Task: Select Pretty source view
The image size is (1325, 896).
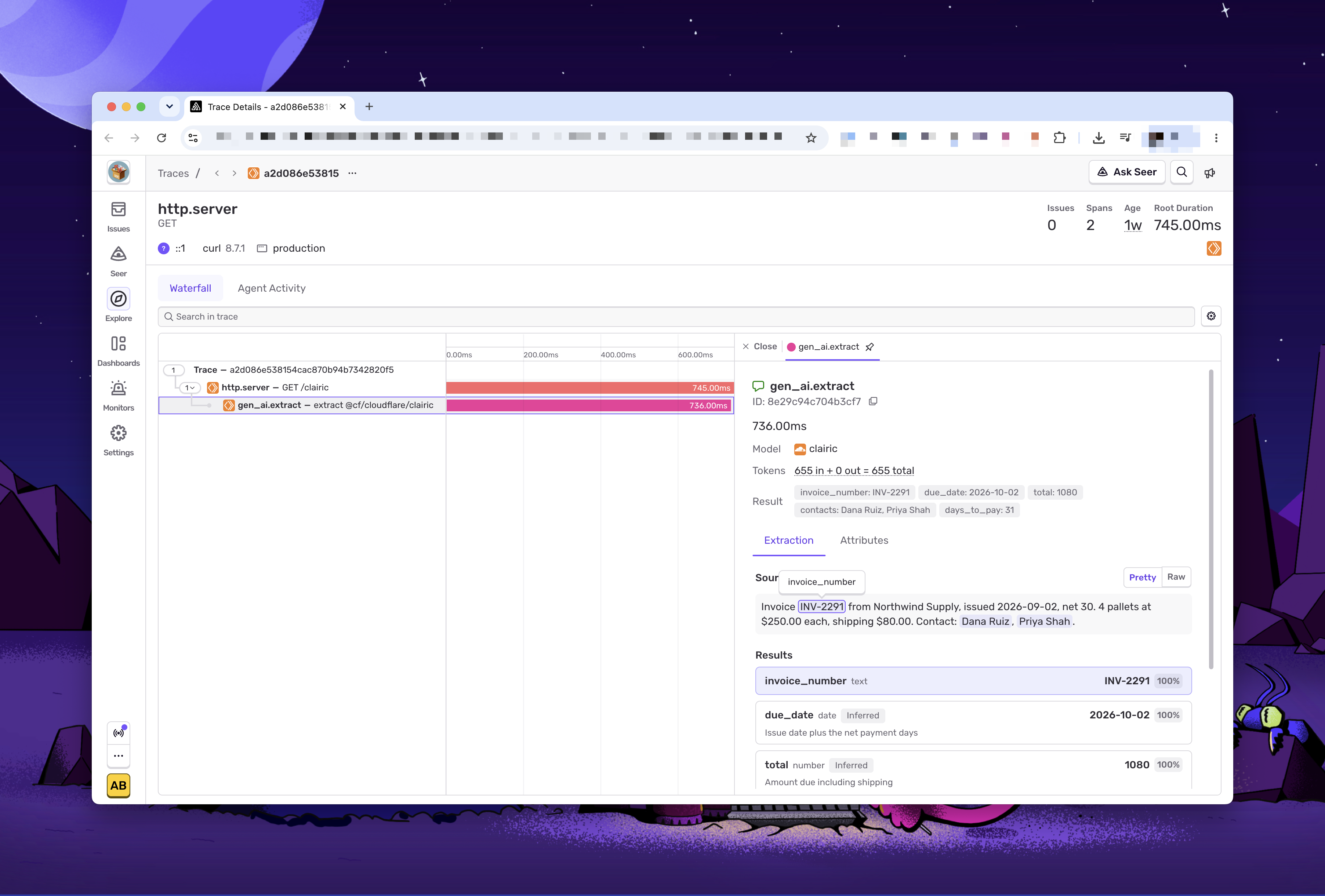Action: point(1142,577)
